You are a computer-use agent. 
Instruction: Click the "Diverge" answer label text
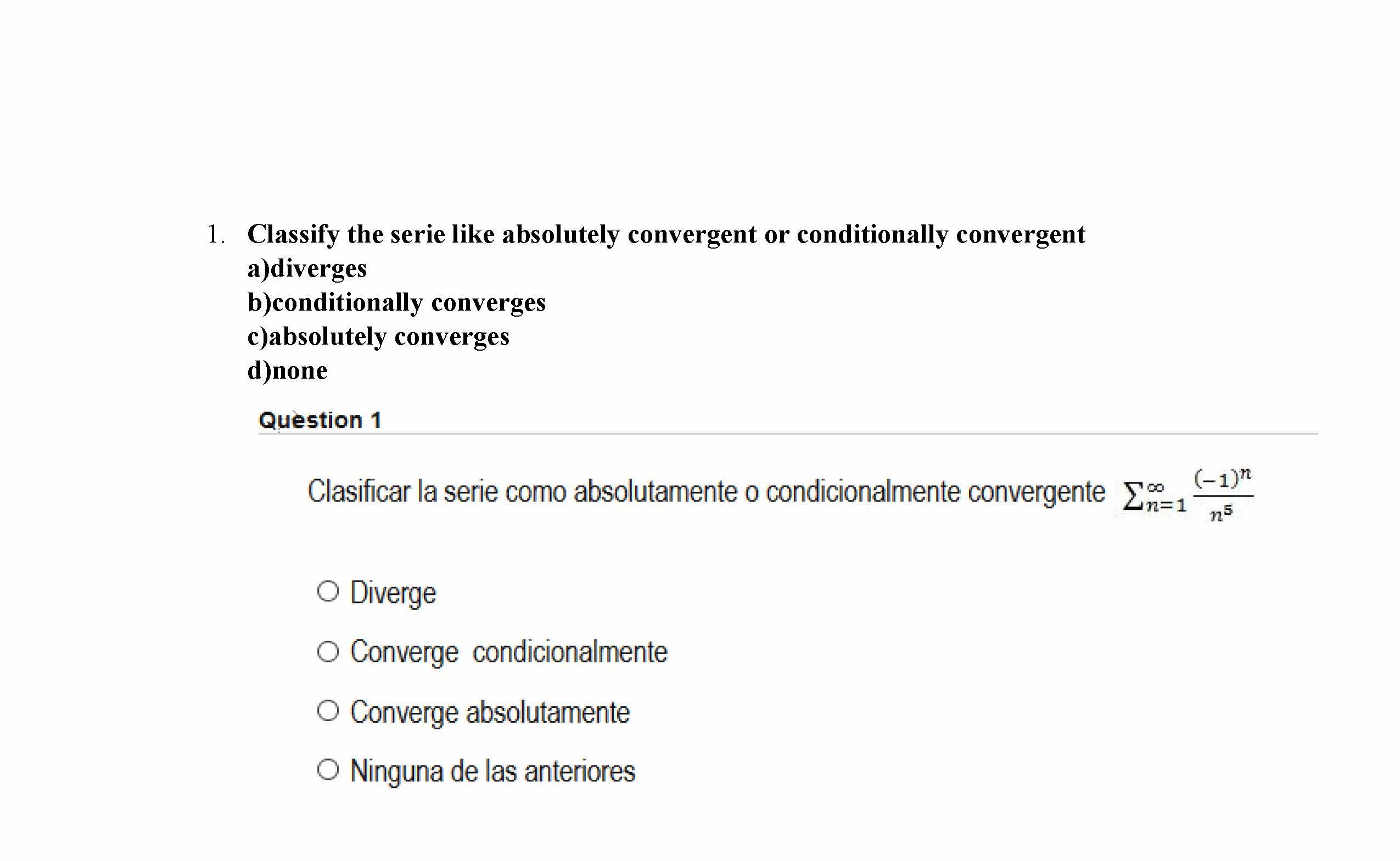393,593
